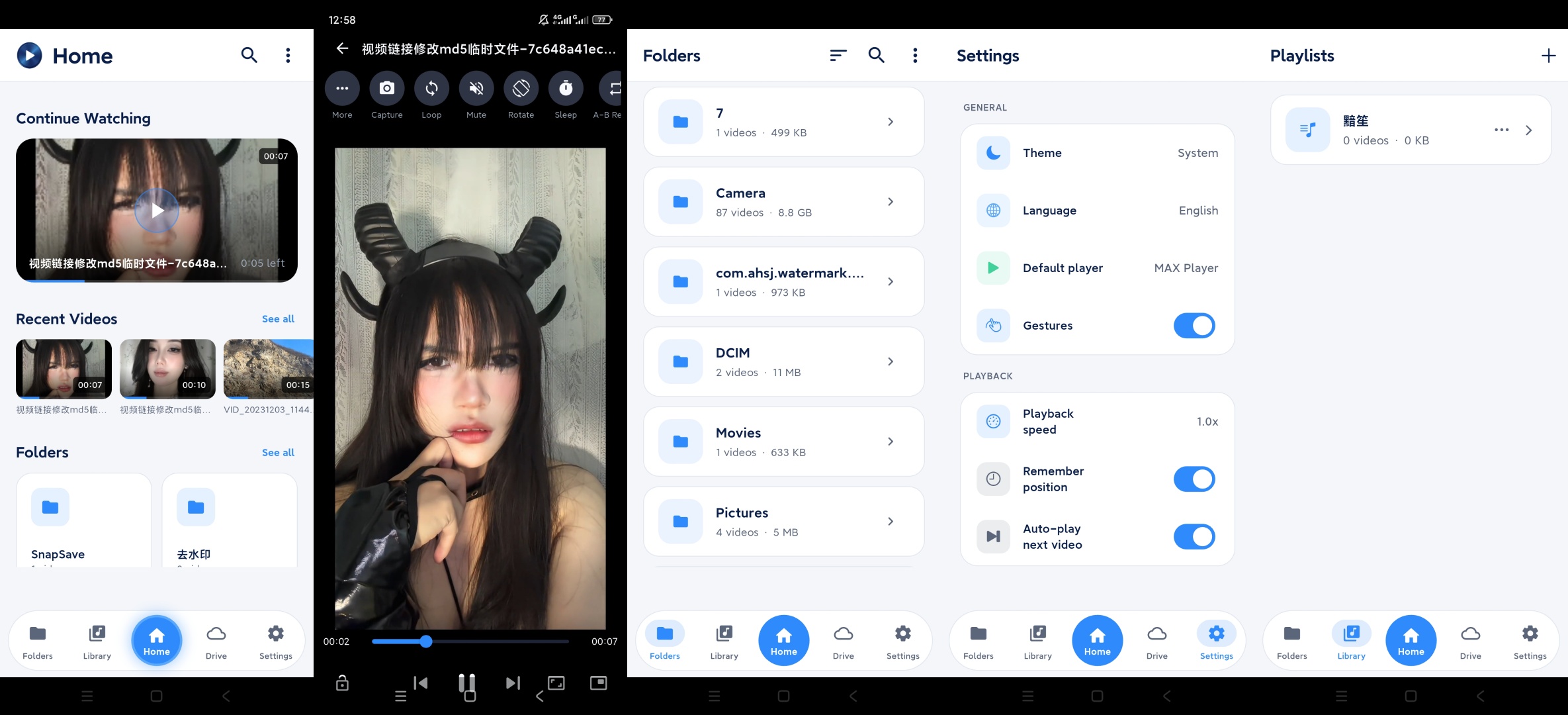1568x715 pixels.
Task: Change the Theme setting from System
Action: (1097, 153)
